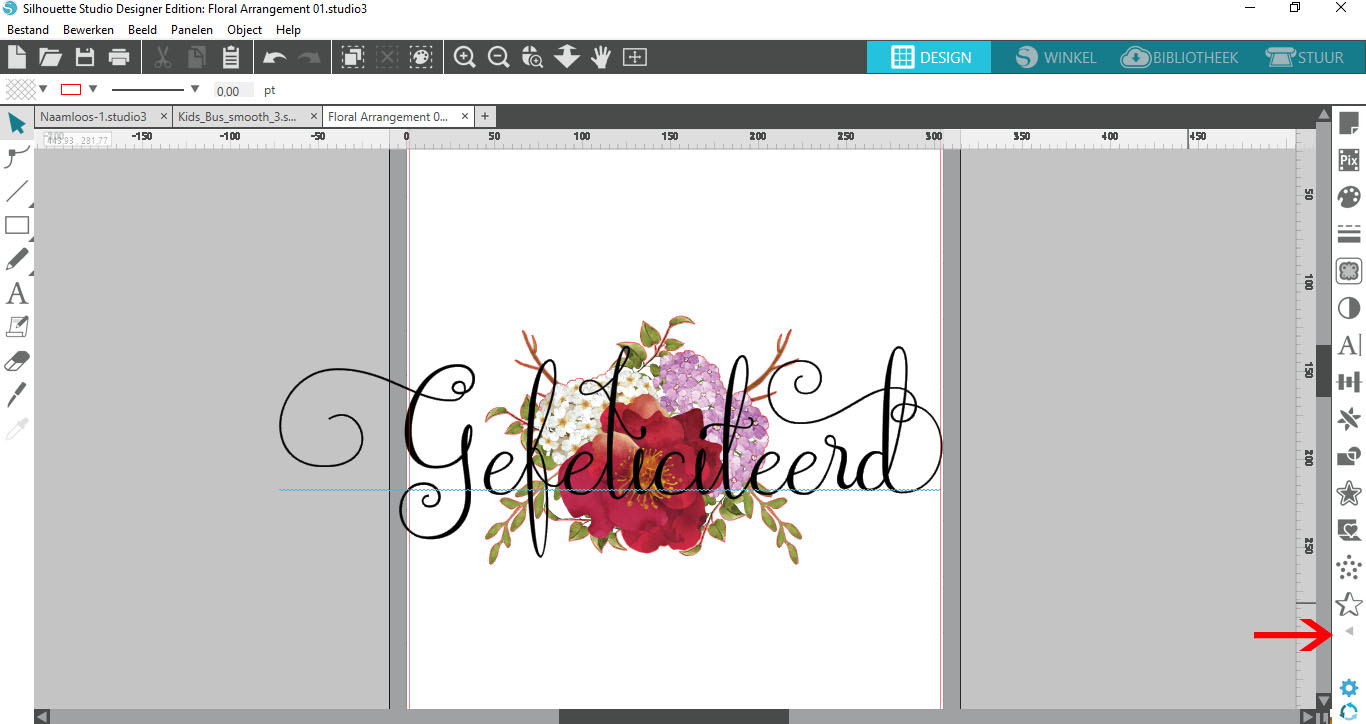Open the Fill color palette panel
This screenshot has height=724, width=1366.
tap(1349, 197)
